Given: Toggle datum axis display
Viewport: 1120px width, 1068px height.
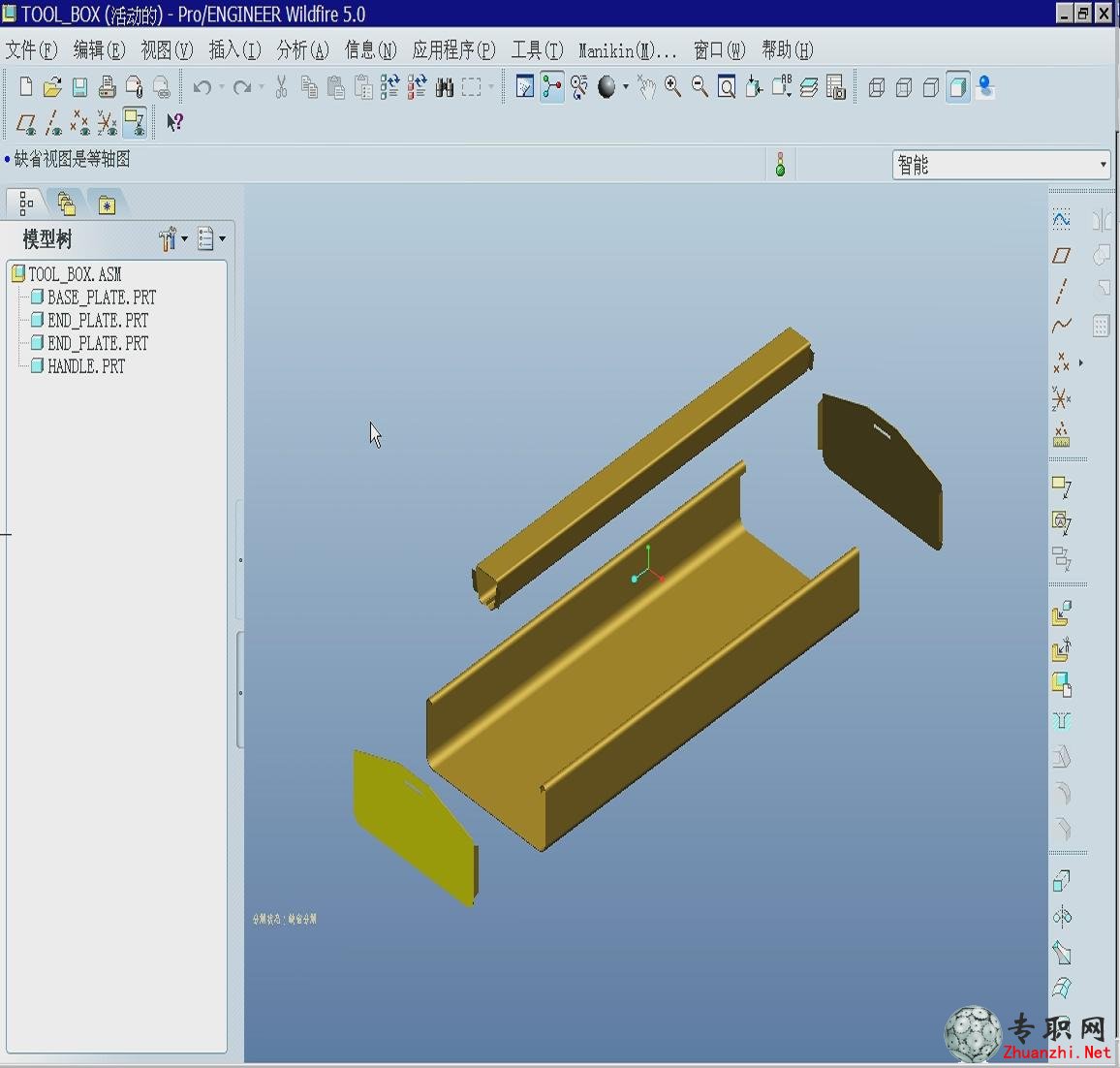Looking at the screenshot, I should (53, 123).
